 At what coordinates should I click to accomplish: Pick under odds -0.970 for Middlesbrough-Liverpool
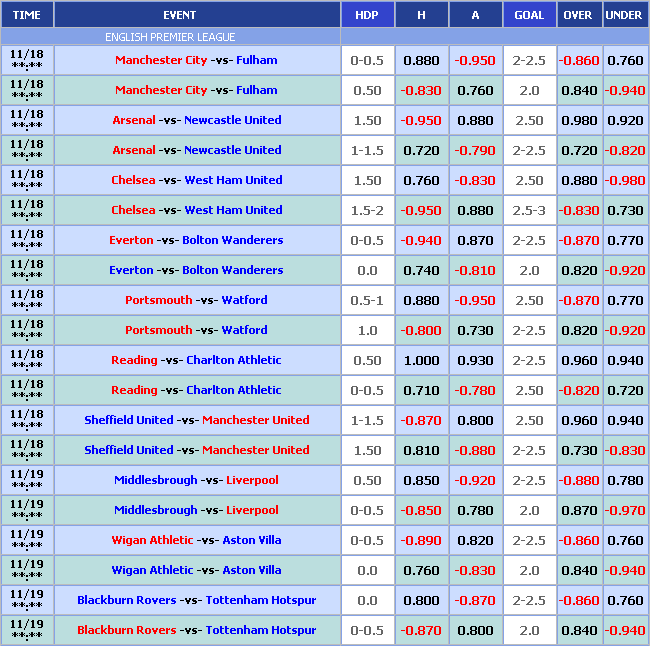(625, 510)
